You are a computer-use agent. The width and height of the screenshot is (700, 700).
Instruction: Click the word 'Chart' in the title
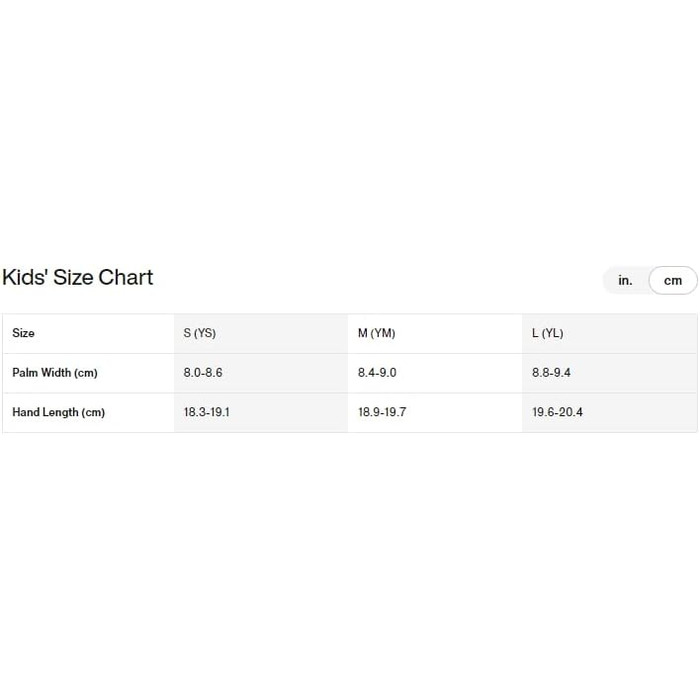pos(126,277)
